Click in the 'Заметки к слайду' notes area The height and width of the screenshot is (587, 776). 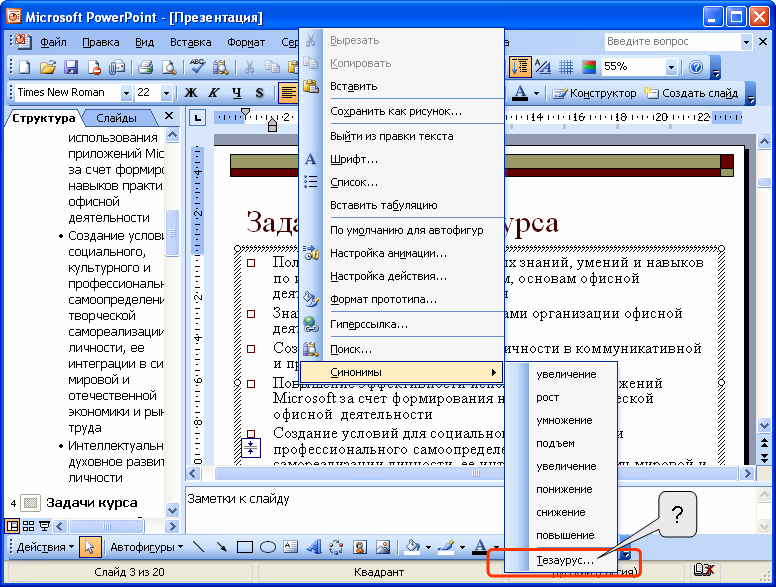470,509
